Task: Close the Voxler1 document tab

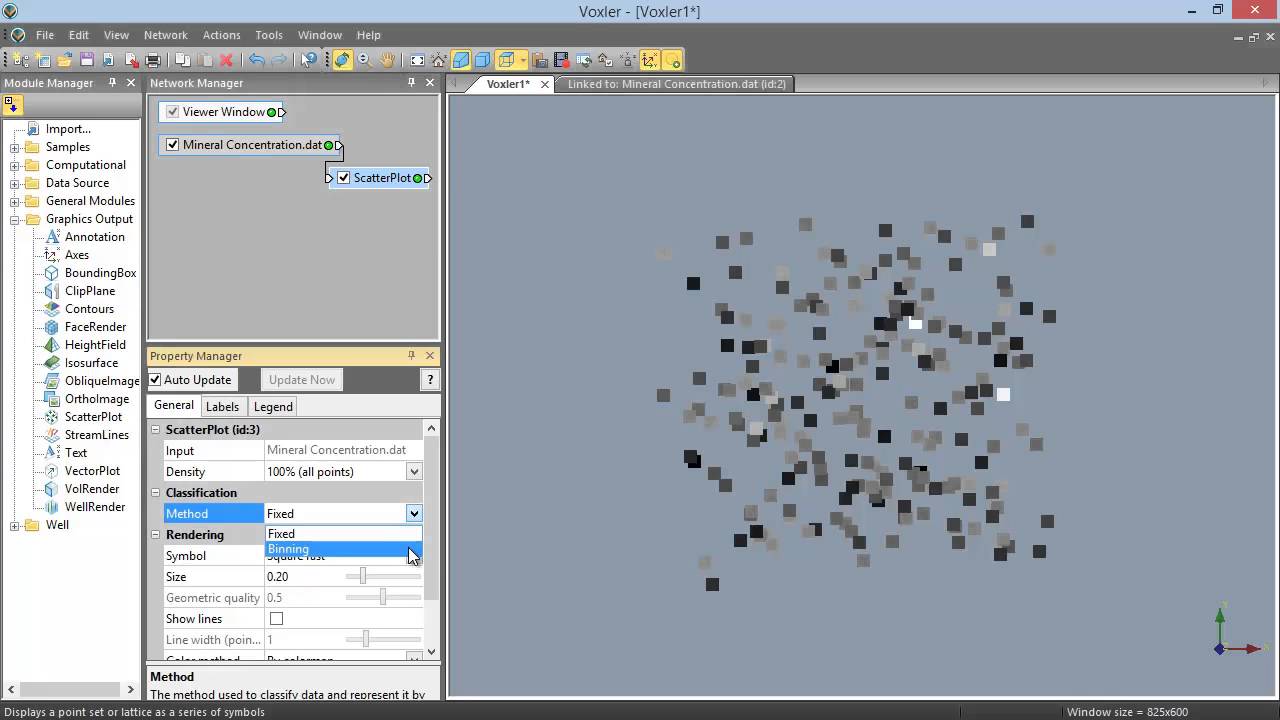Action: pyautogui.click(x=545, y=84)
